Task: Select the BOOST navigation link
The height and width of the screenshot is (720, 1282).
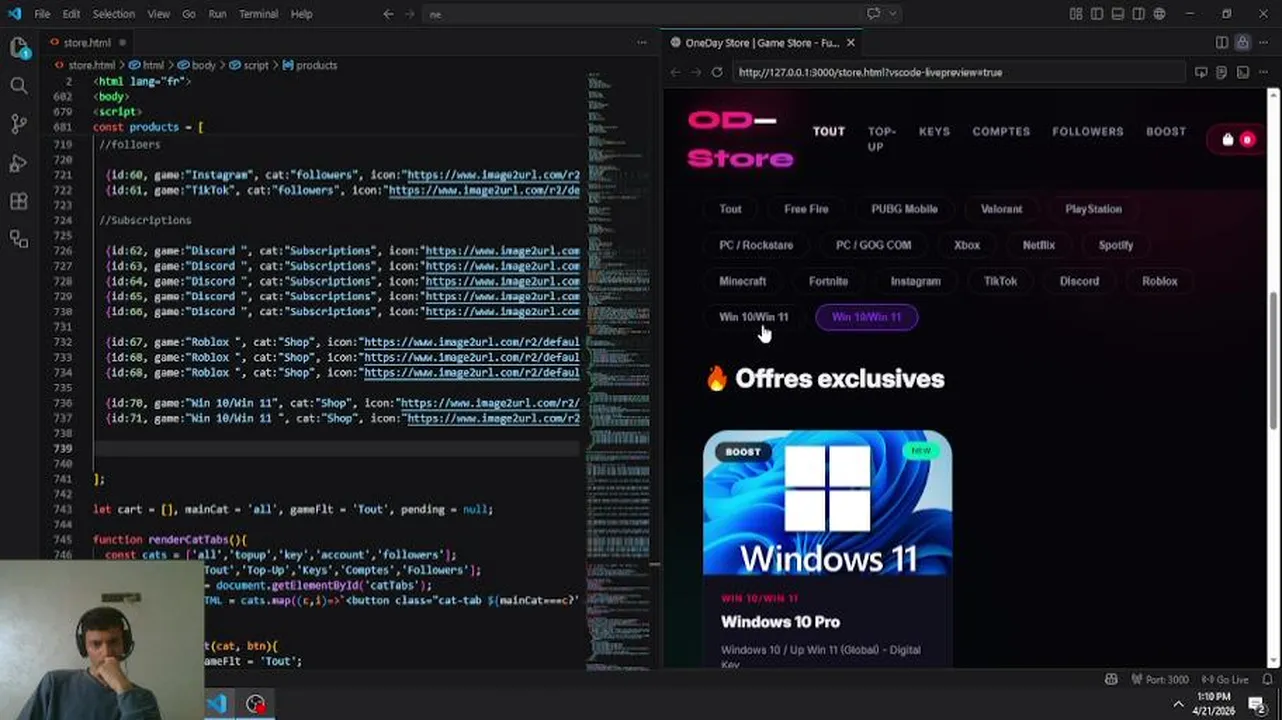Action: pos(1166,131)
